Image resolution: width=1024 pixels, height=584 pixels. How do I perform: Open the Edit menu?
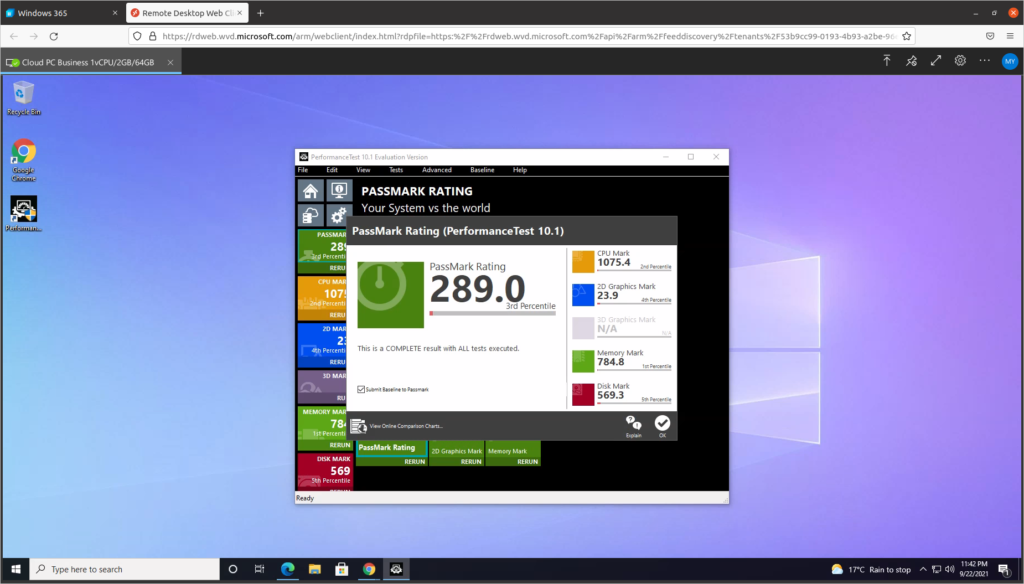(332, 170)
